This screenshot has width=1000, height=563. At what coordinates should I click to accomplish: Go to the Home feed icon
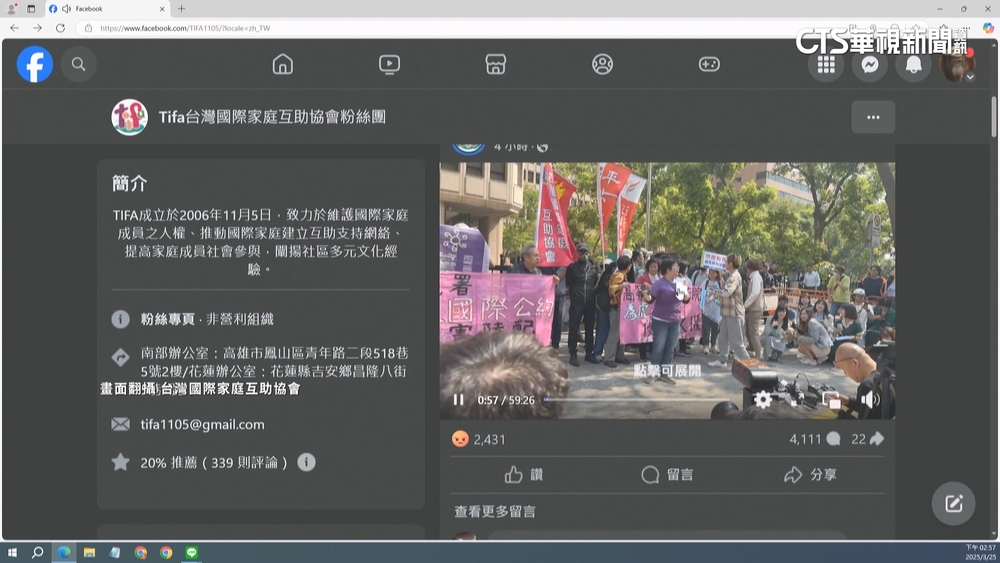pyautogui.click(x=283, y=64)
